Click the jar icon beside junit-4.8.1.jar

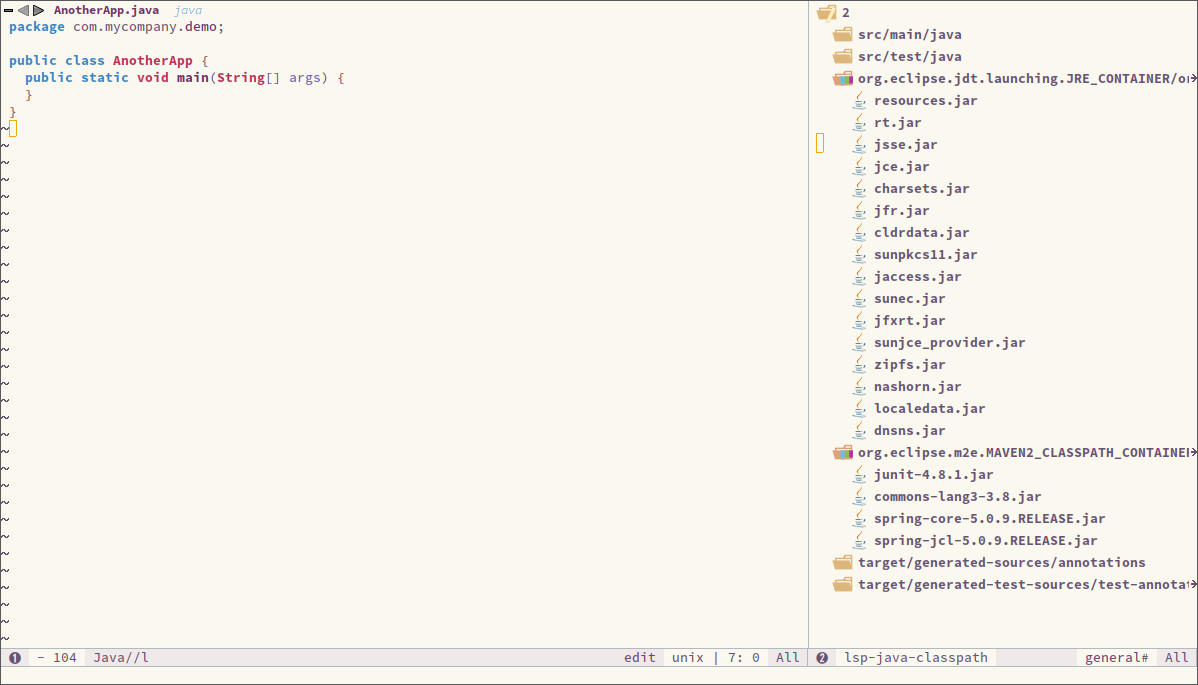click(x=860, y=475)
